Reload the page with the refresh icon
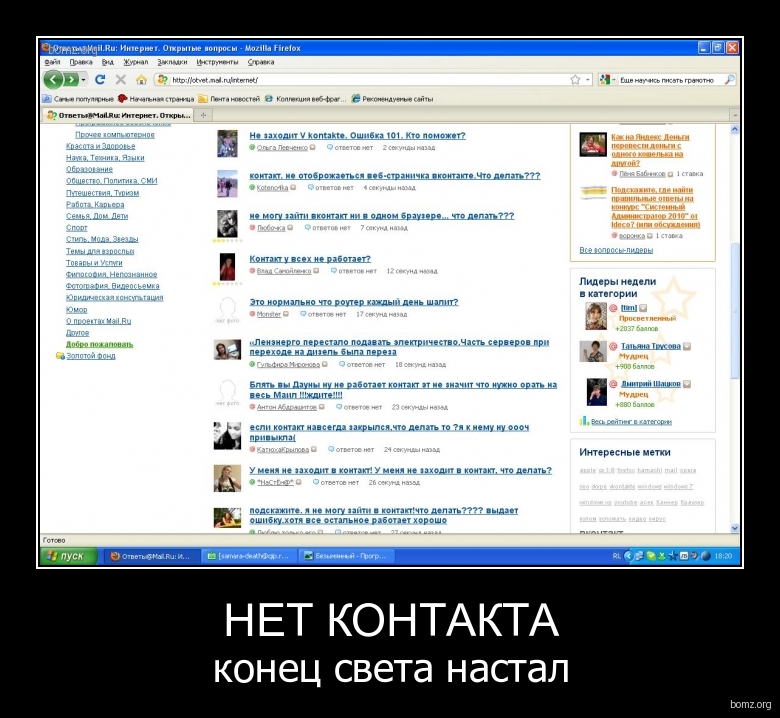 tap(100, 80)
